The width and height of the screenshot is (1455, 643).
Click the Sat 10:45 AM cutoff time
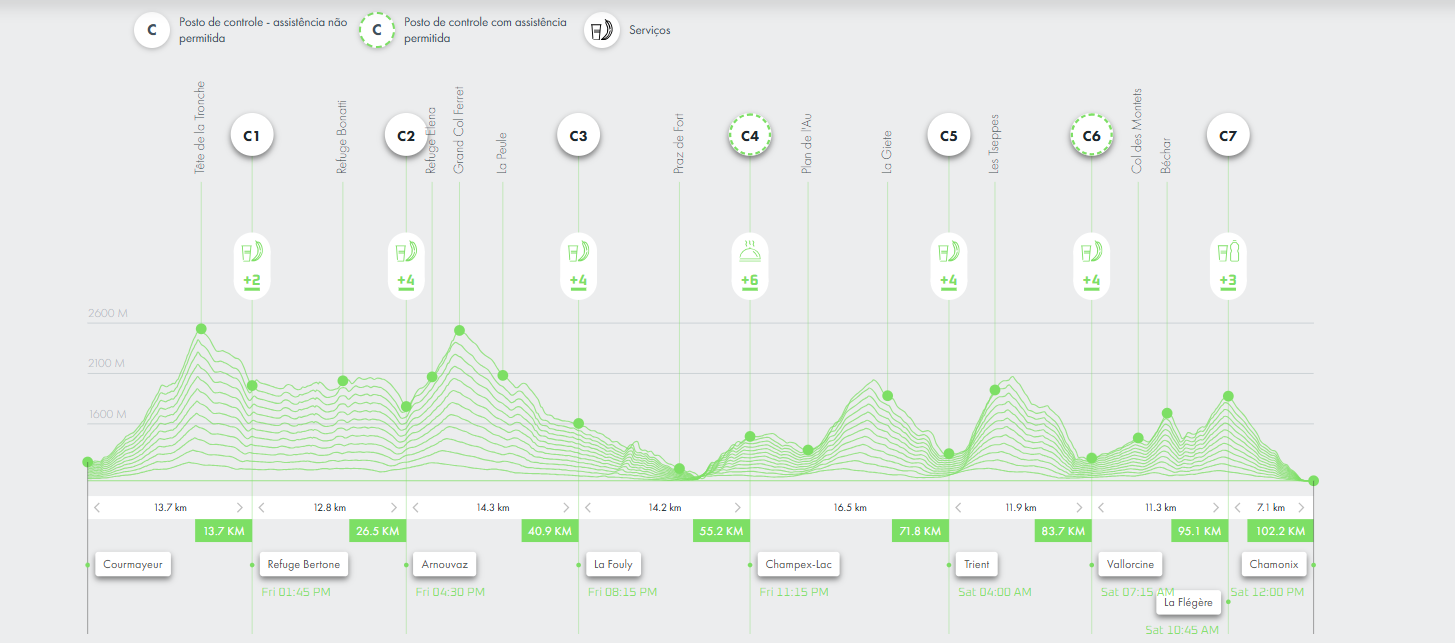click(1182, 630)
